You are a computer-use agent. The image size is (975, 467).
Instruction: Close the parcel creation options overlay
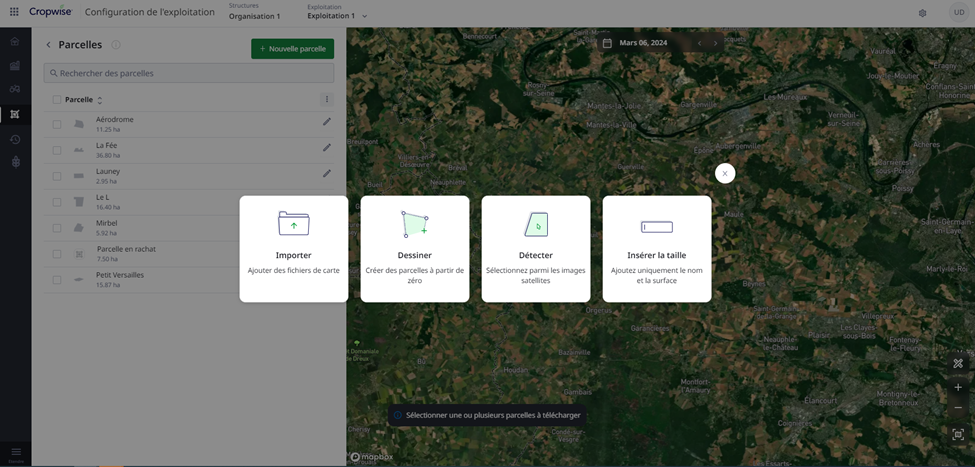pyautogui.click(x=725, y=173)
